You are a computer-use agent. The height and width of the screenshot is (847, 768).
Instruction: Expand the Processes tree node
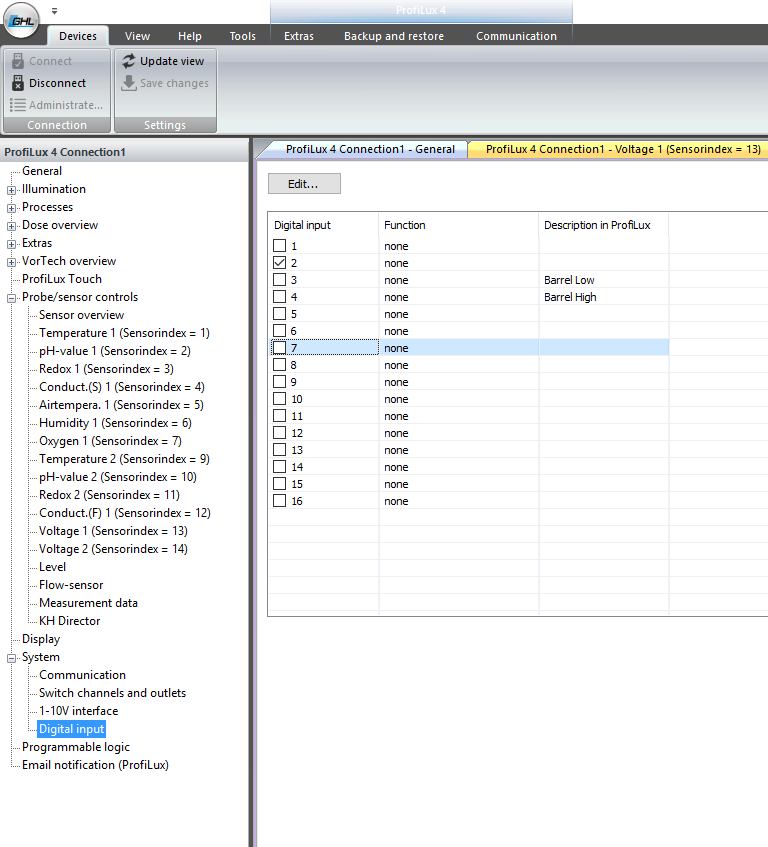(11, 208)
